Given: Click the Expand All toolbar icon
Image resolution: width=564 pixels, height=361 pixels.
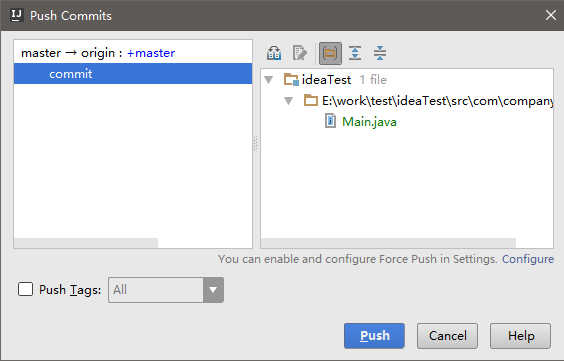Looking at the screenshot, I should [355, 53].
